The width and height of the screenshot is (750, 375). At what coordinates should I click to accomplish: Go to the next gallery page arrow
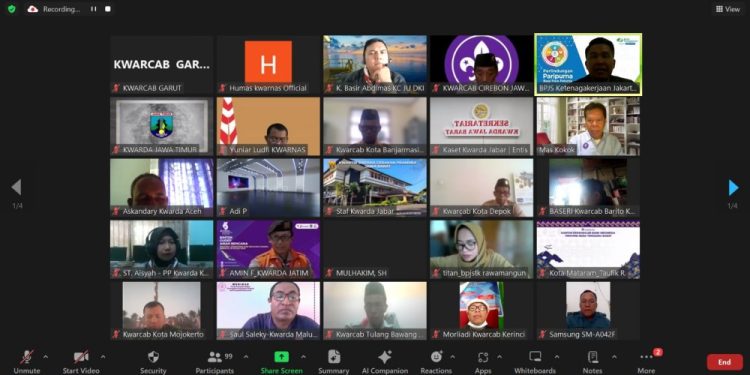pos(733,188)
